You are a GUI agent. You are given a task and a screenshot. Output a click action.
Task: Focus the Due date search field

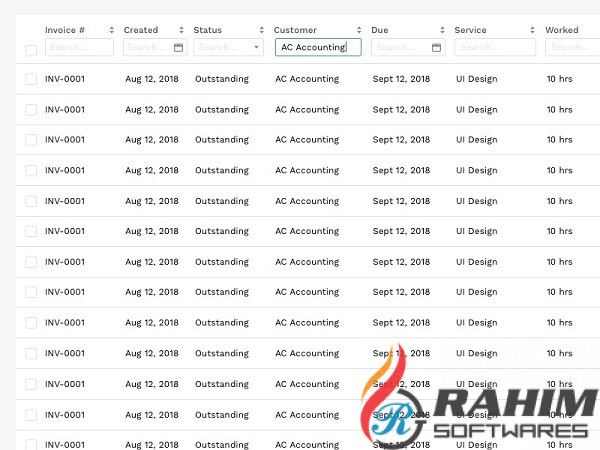408,47
